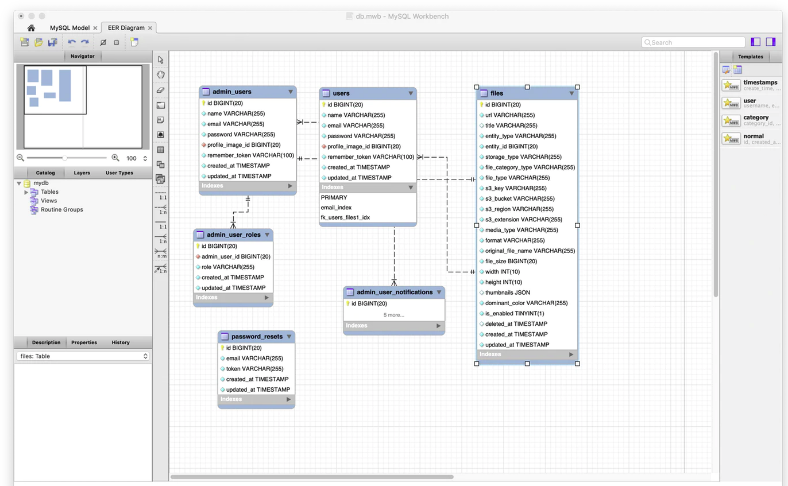Toggle the left sidebar visibility button
Screen dimensions: 788x486
pyautogui.click(x=756, y=42)
